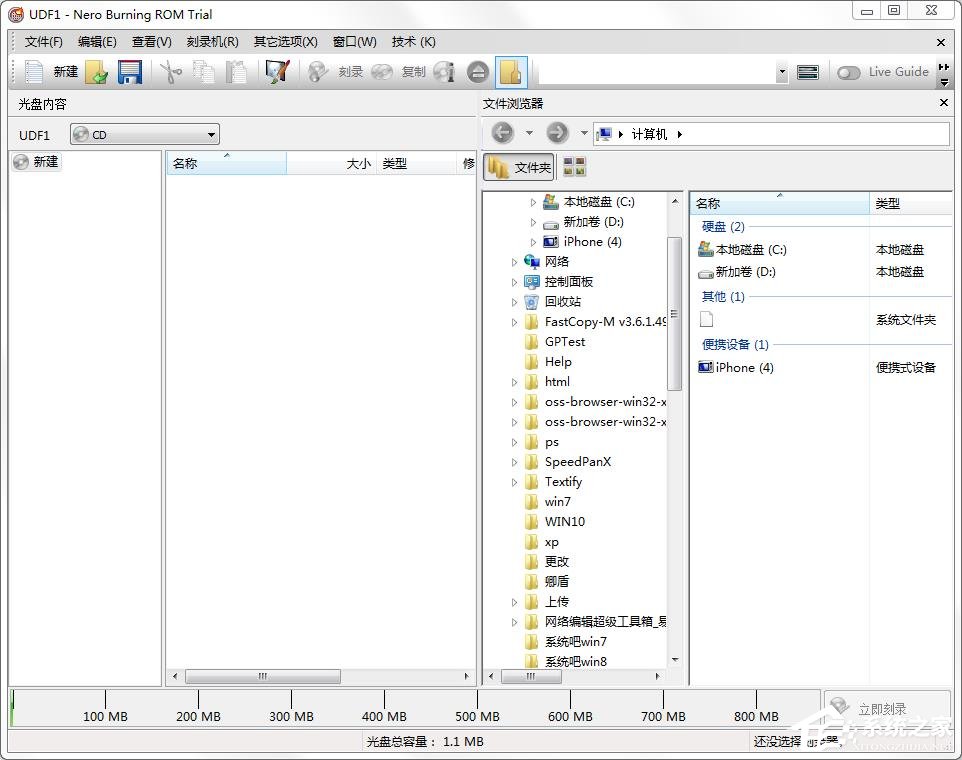This screenshot has width=962, height=760.
Task: Expand the 本地磁盘 (C:) tree node
Action: [x=533, y=202]
